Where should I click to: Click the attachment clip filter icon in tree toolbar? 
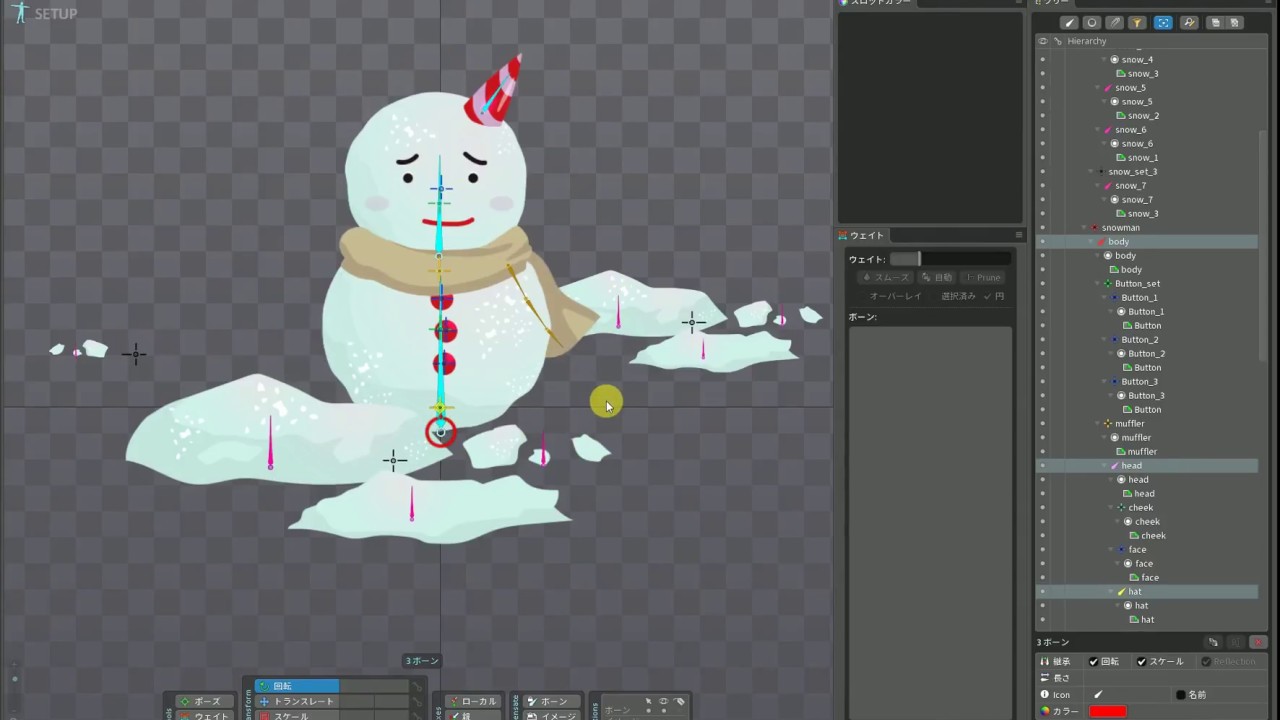coord(1115,23)
